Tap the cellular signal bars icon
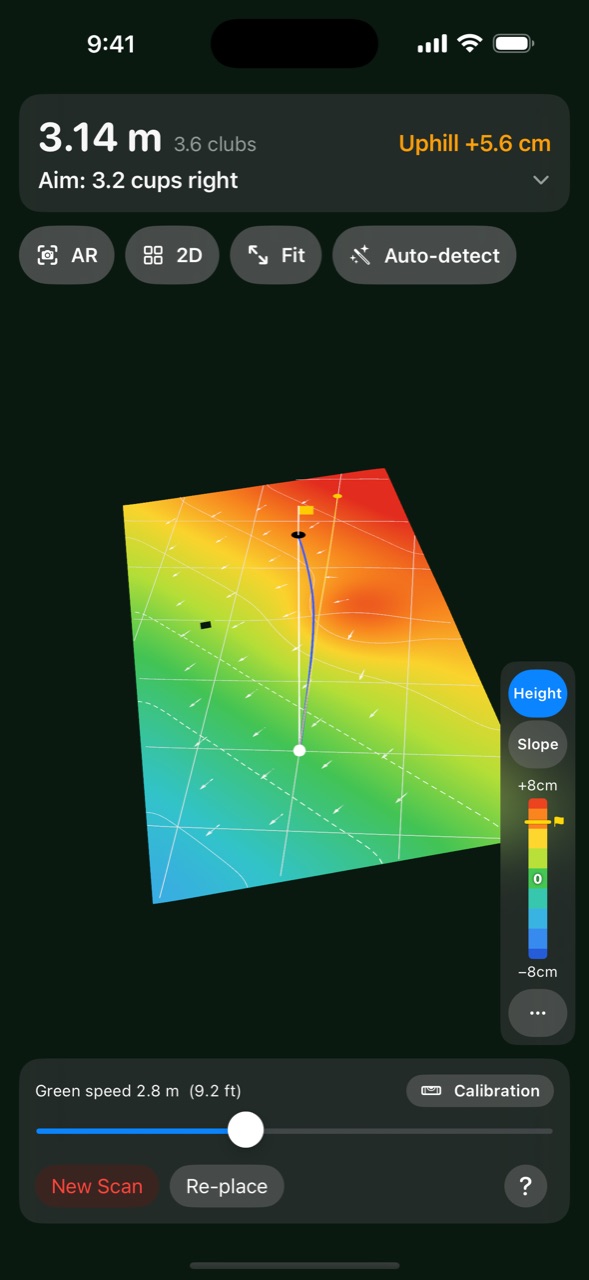589x1280 pixels. pos(432,44)
